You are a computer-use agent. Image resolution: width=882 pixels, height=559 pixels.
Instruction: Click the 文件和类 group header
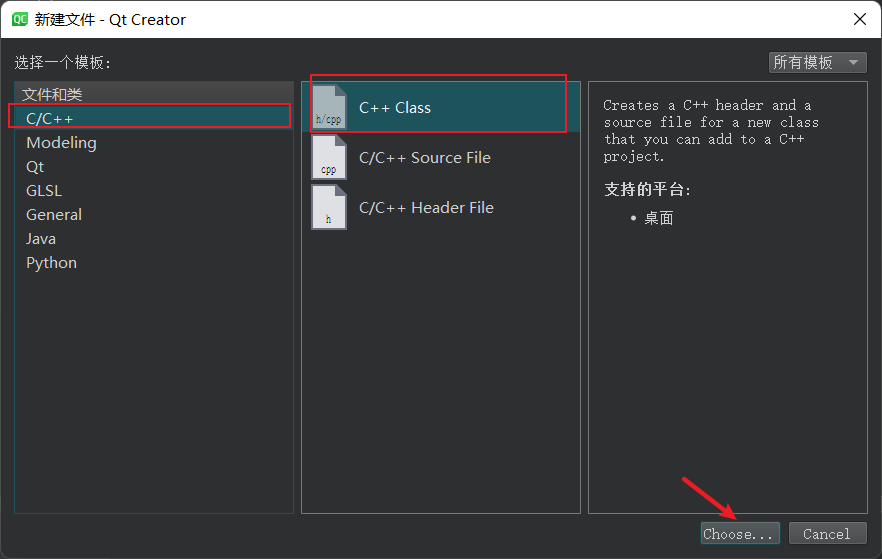pos(154,94)
